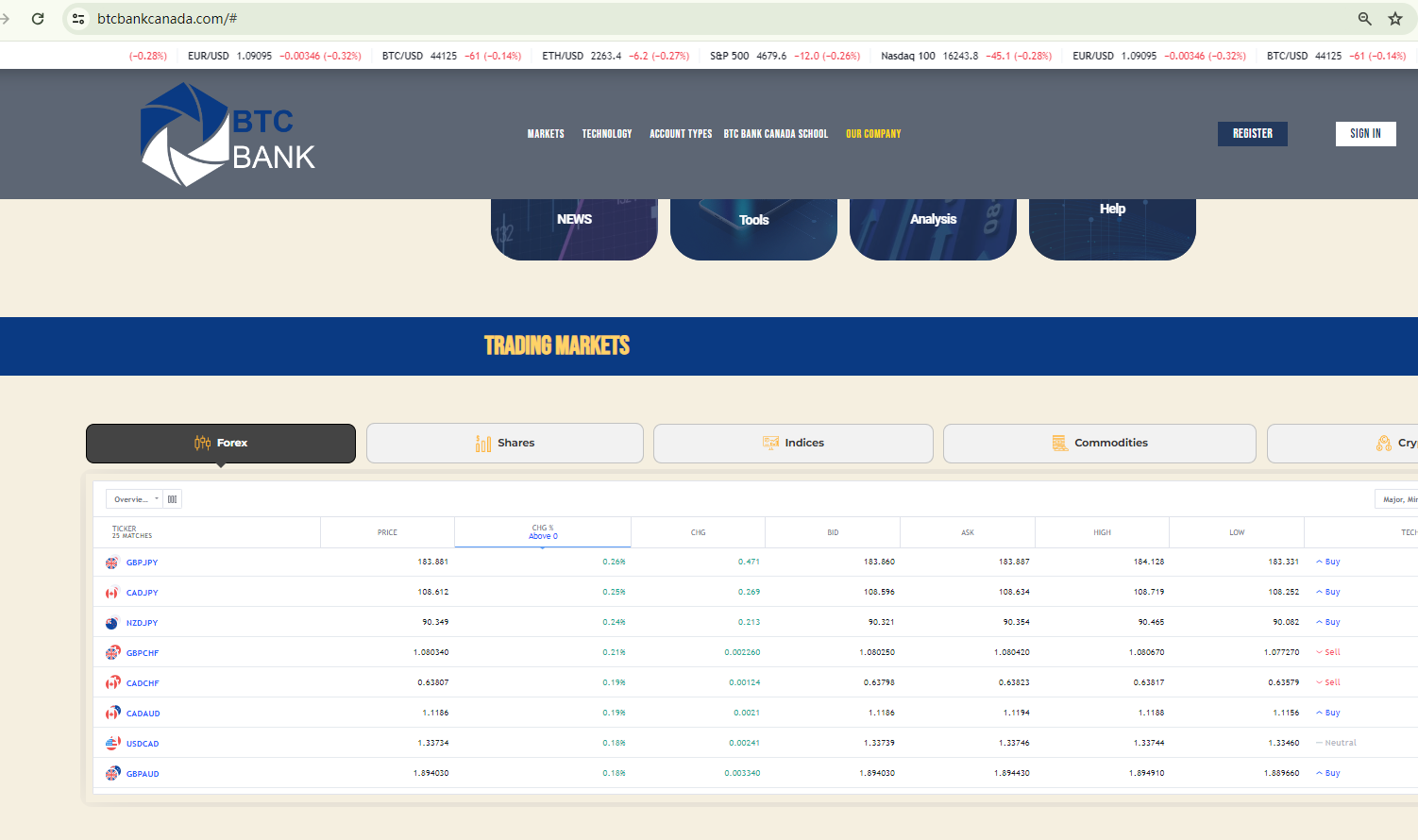Open the Major, Minor filter dropdown
This screenshot has height=840, width=1418.
coord(1397,499)
